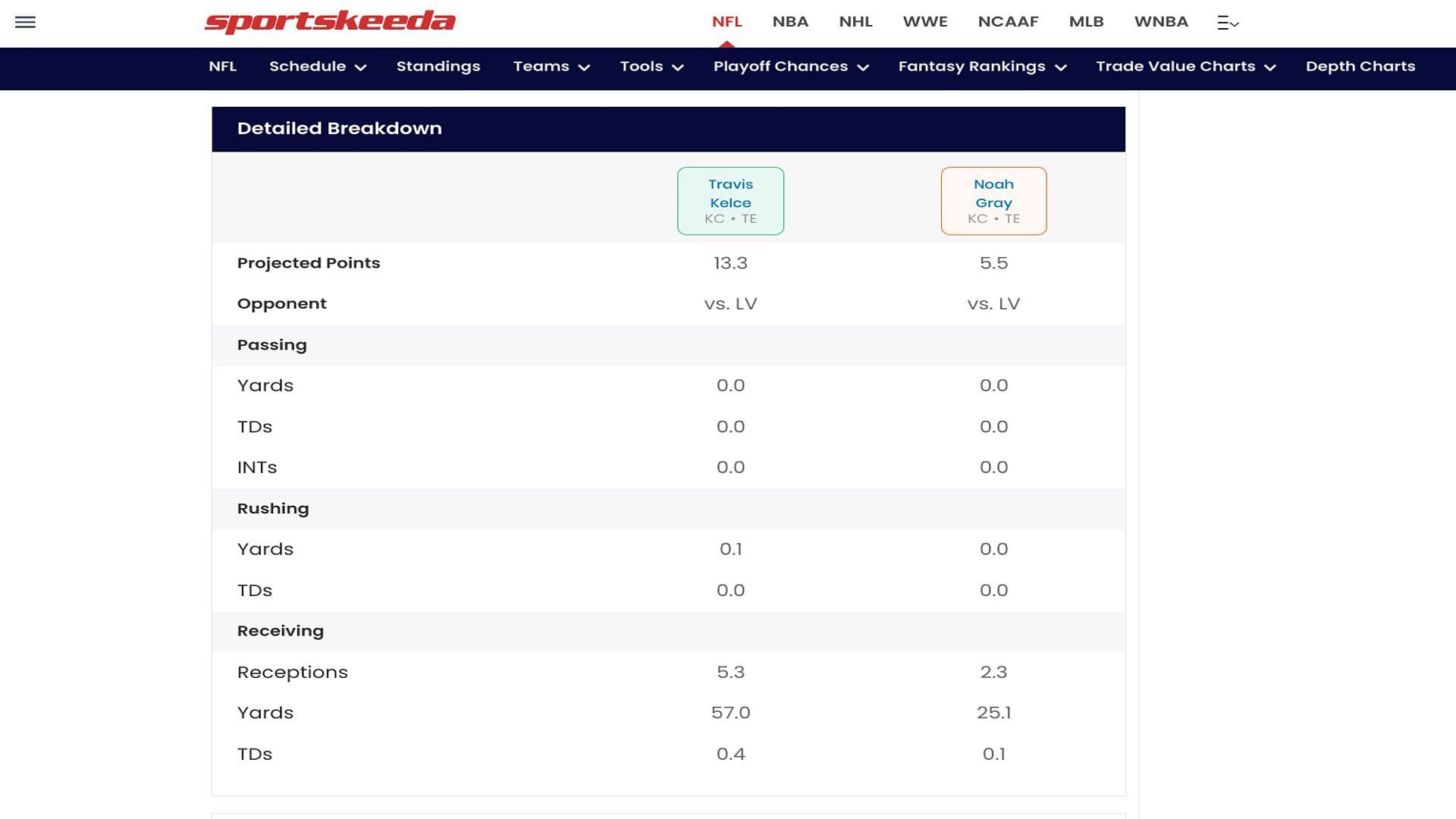Click Kelce's projected points 13.3
Screen dimensions: 1456x819
tap(730, 263)
